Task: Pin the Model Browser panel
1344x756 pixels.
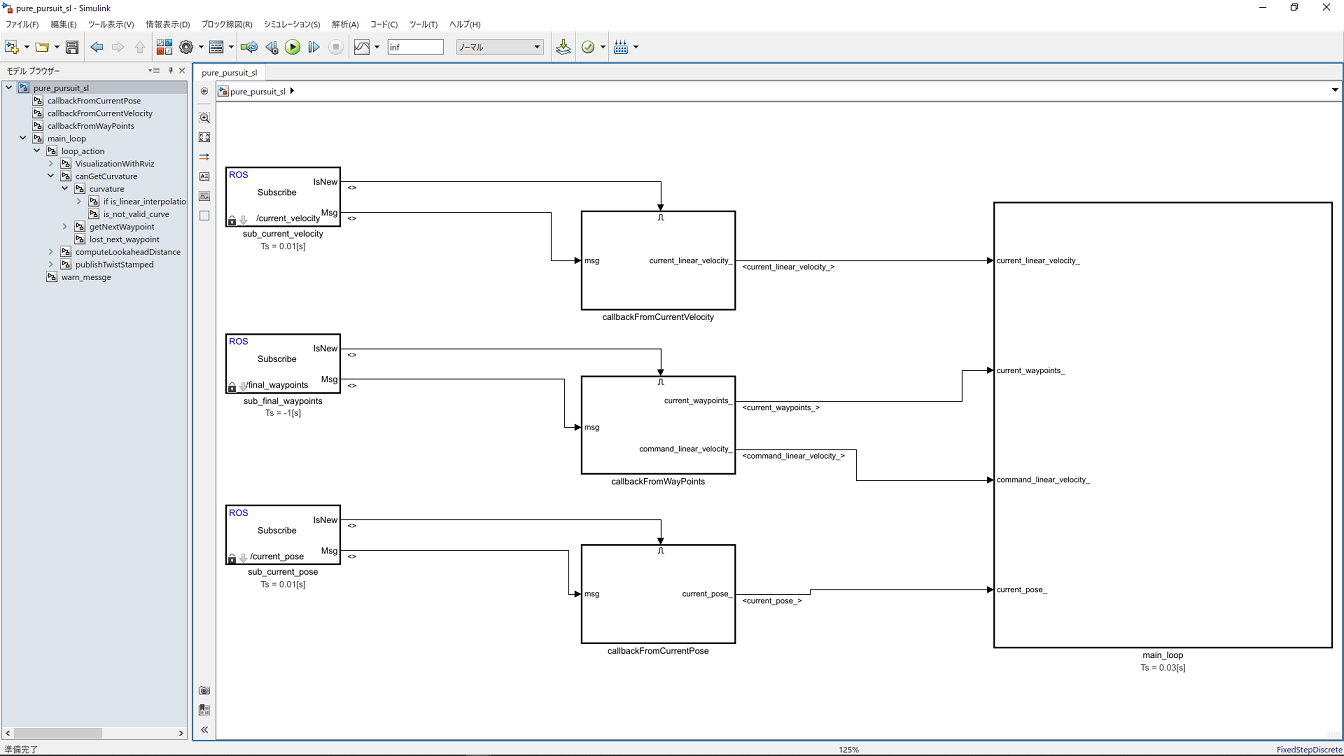Action: point(170,71)
